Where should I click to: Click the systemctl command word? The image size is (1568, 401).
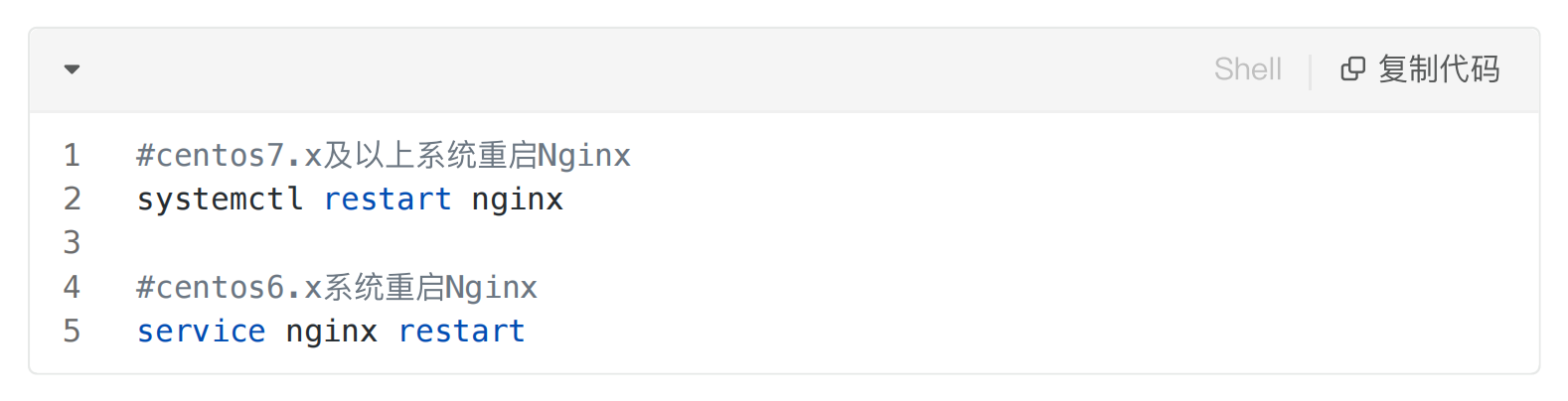tap(220, 199)
